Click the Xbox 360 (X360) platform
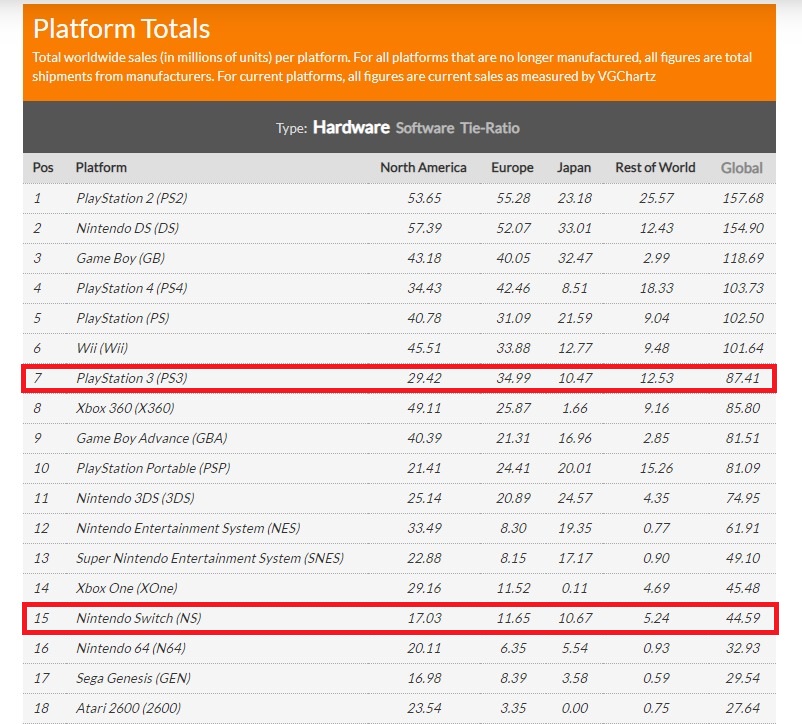Screen dimensions: 802x724 pyautogui.click(x=125, y=408)
